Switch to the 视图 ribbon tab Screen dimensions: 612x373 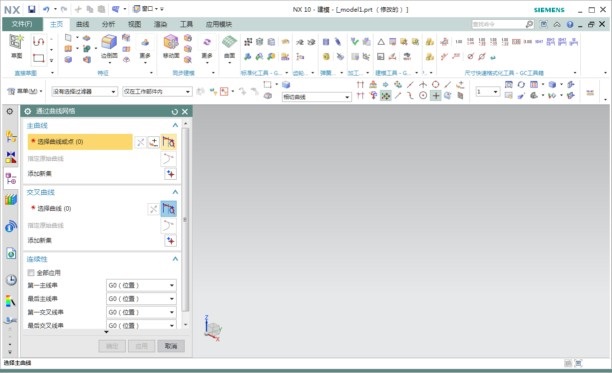pyautogui.click(x=135, y=24)
